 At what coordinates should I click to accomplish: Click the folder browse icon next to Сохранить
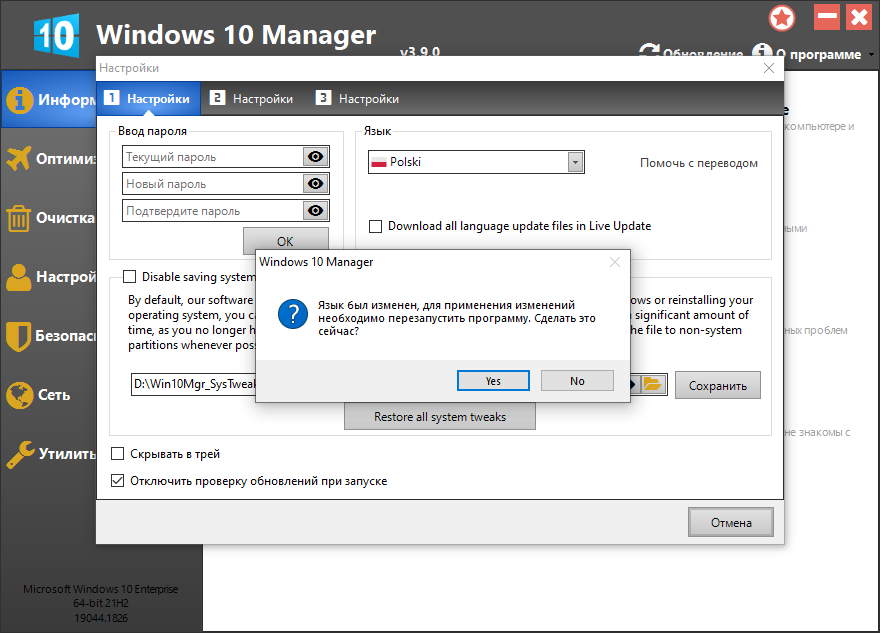click(653, 384)
